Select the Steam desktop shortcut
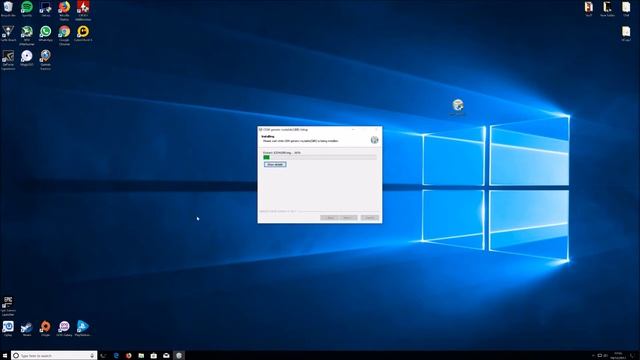Image resolution: width=640 pixels, height=360 pixels. point(27,328)
